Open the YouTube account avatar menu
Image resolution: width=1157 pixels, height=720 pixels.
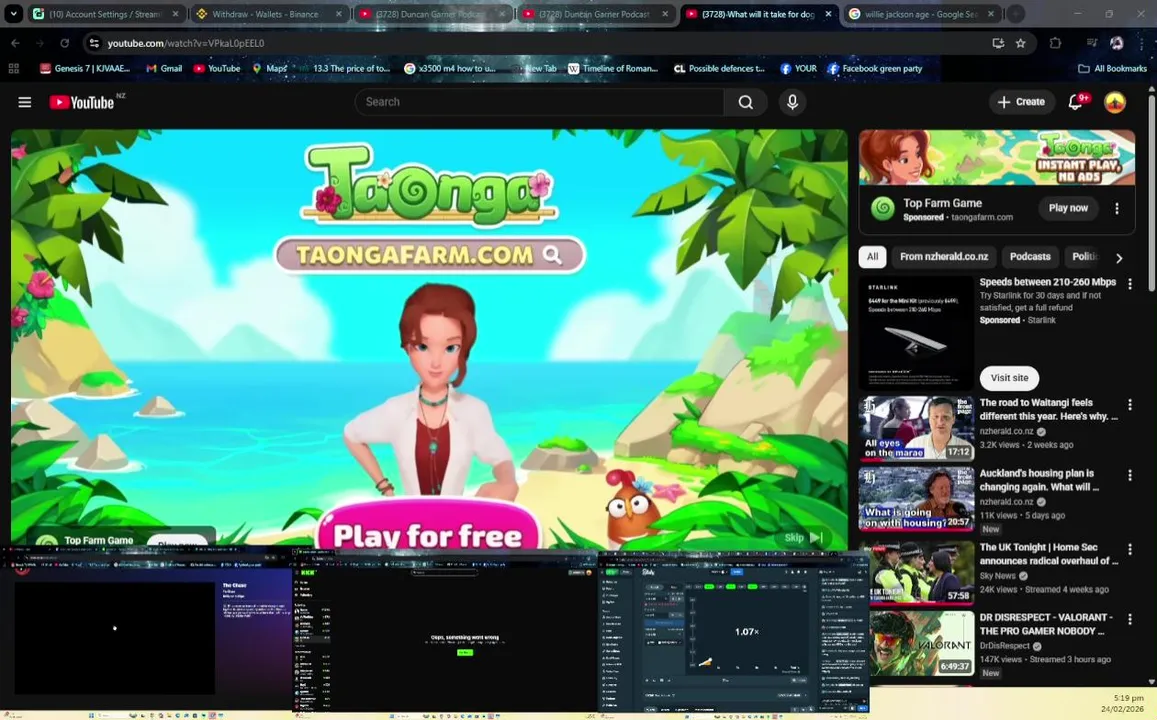point(1114,103)
